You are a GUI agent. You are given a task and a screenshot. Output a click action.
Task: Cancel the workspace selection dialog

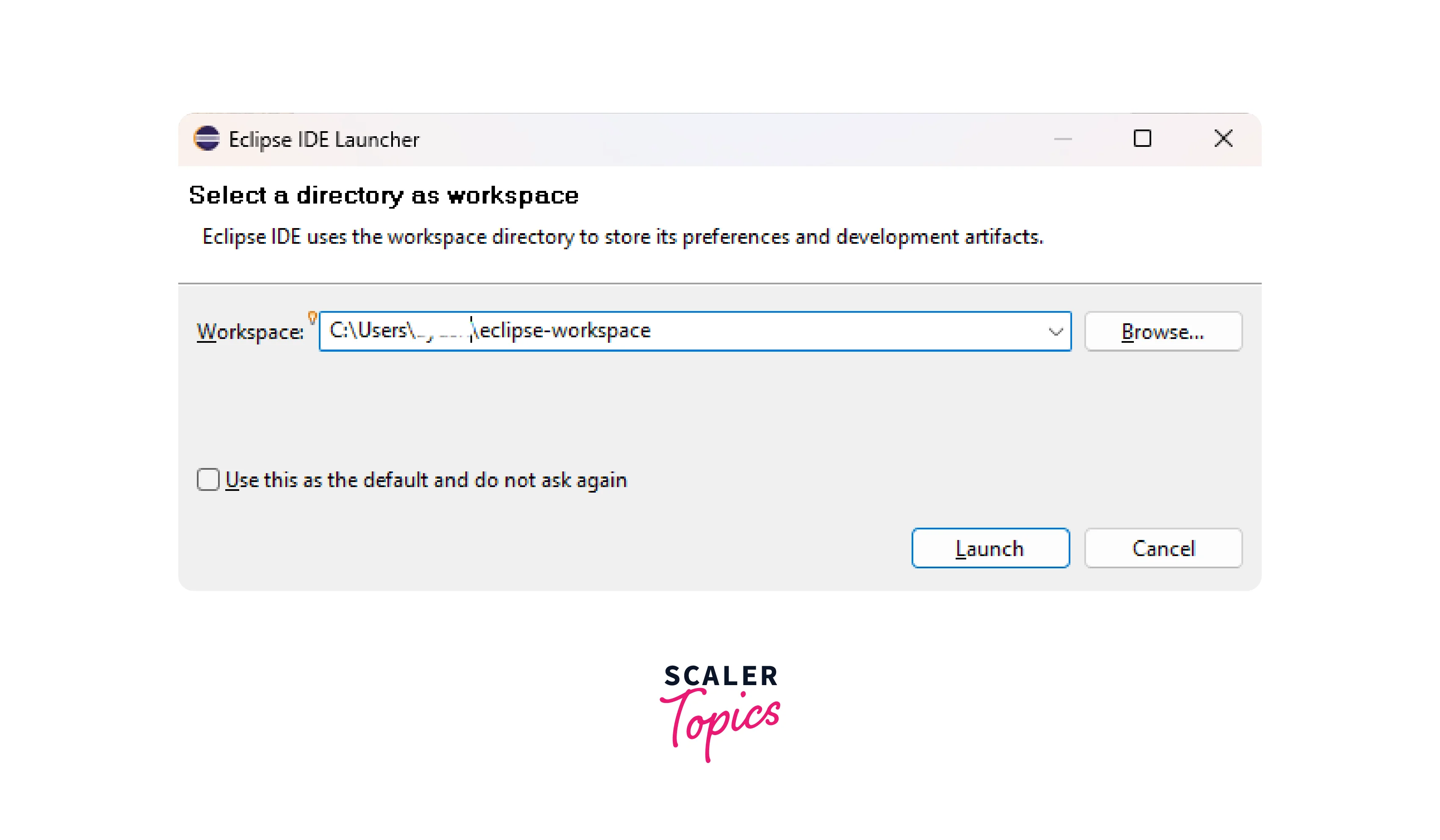1163,548
